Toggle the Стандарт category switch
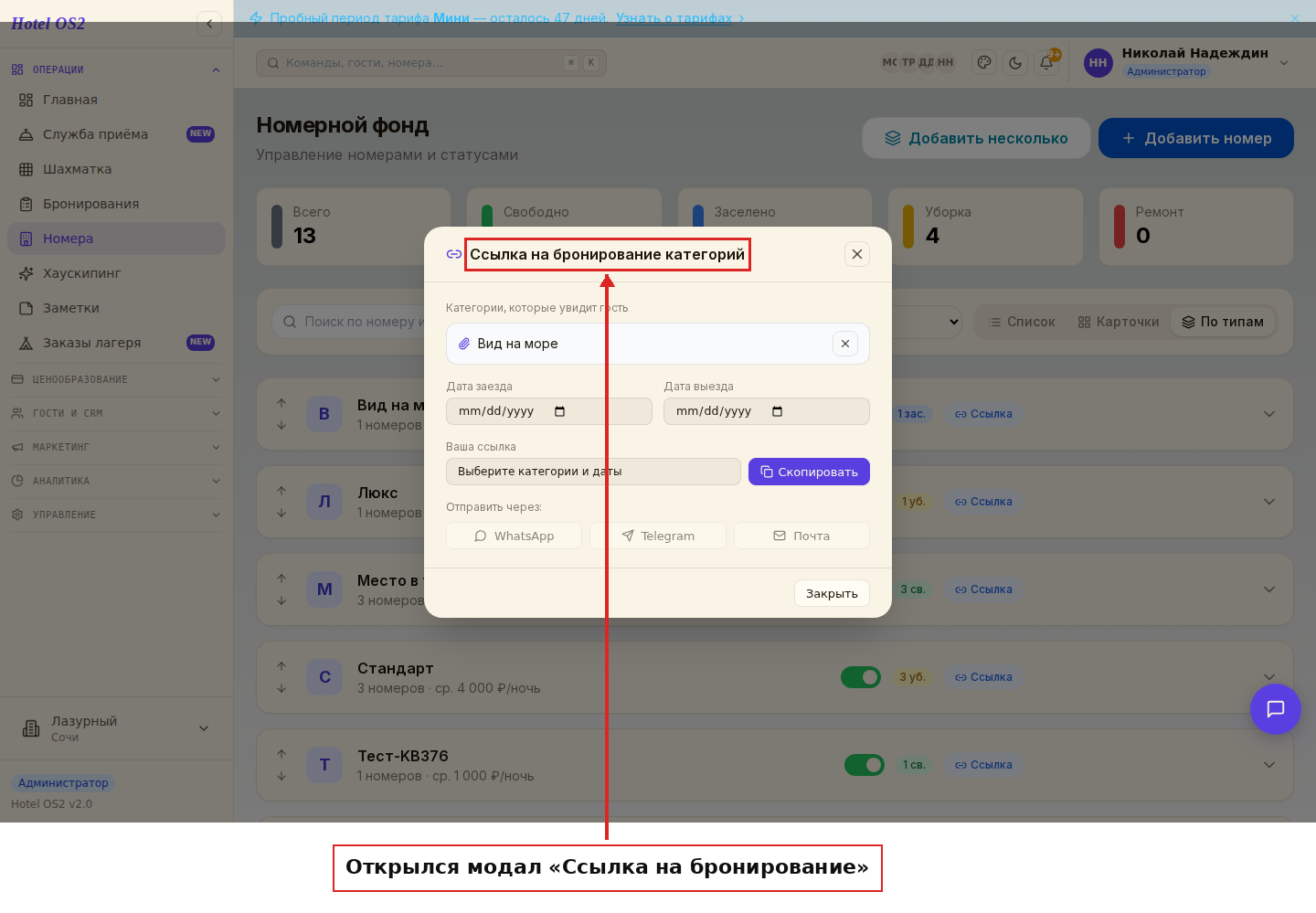The height and width of the screenshot is (913, 1316). (861, 677)
